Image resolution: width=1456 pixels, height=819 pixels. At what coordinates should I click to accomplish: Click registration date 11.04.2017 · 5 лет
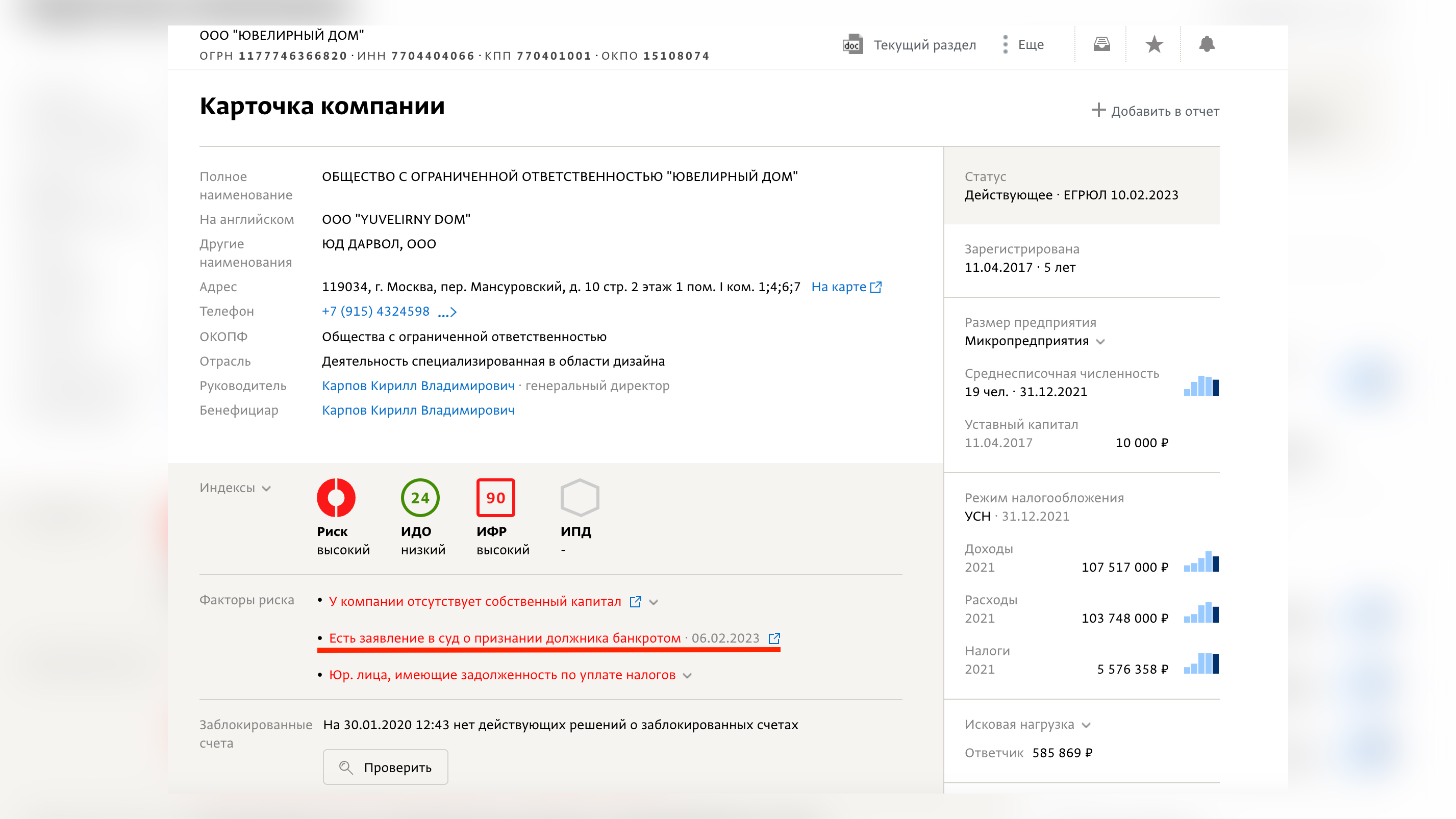click(x=1020, y=268)
